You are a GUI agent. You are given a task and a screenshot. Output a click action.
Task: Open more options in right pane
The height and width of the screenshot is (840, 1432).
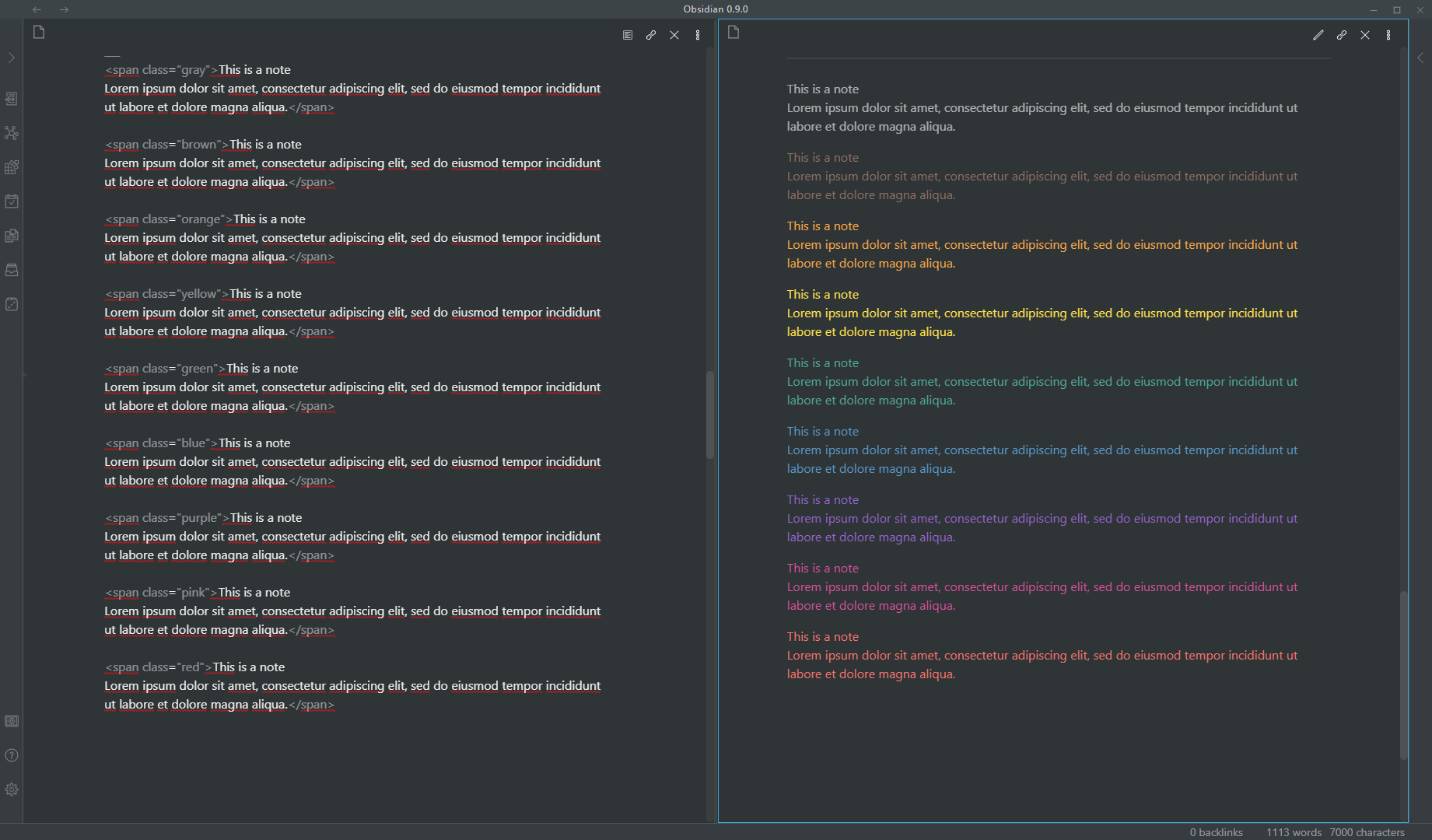pyautogui.click(x=1388, y=35)
